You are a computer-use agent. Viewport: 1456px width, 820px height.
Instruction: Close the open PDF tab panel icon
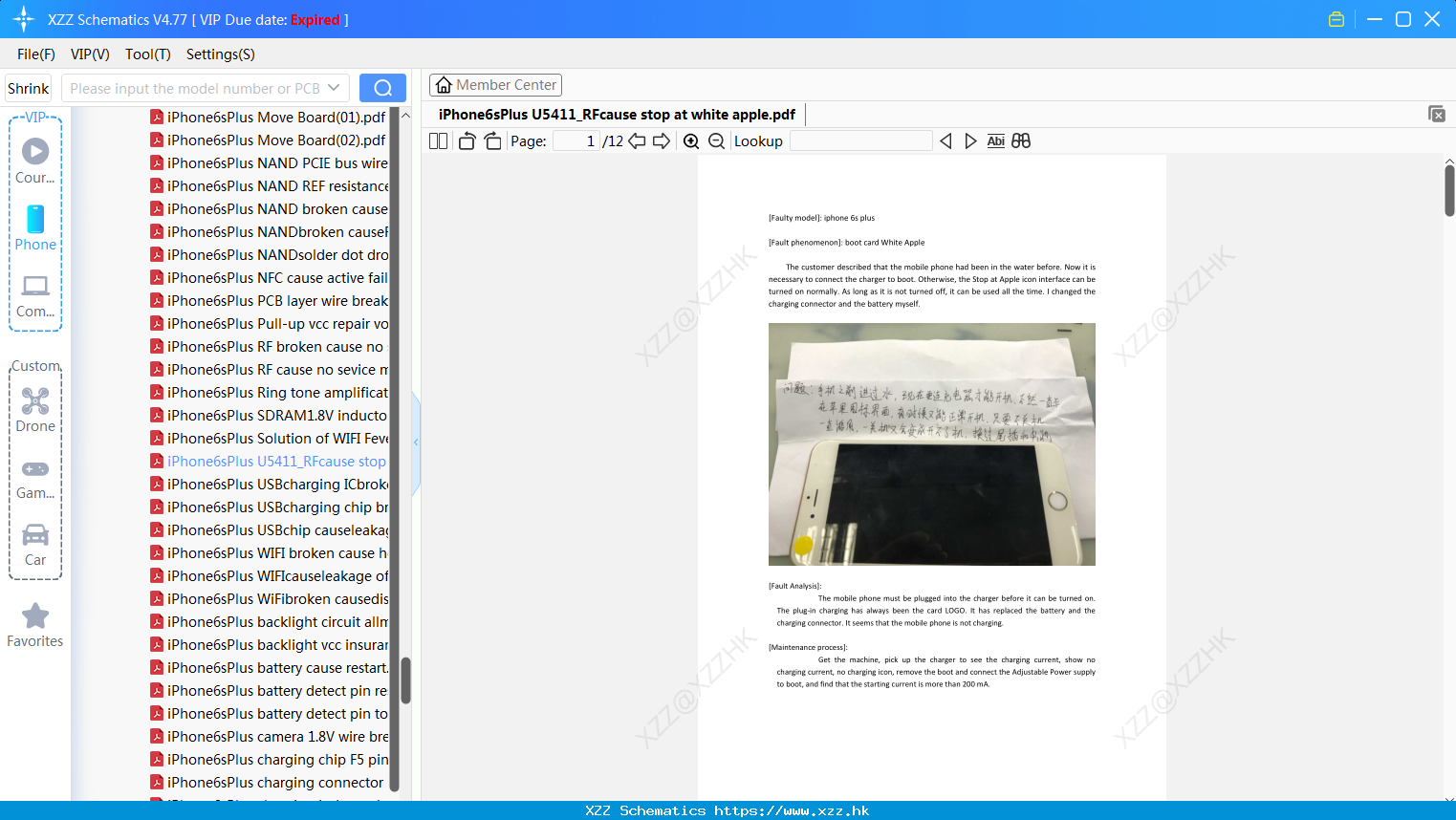point(1437,114)
